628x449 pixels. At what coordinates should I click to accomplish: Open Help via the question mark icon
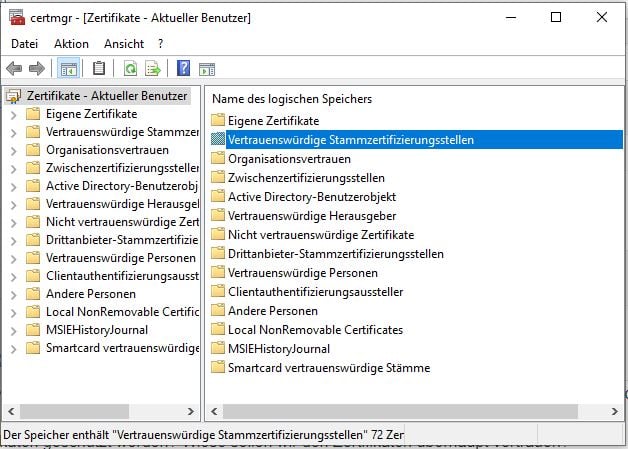point(183,69)
